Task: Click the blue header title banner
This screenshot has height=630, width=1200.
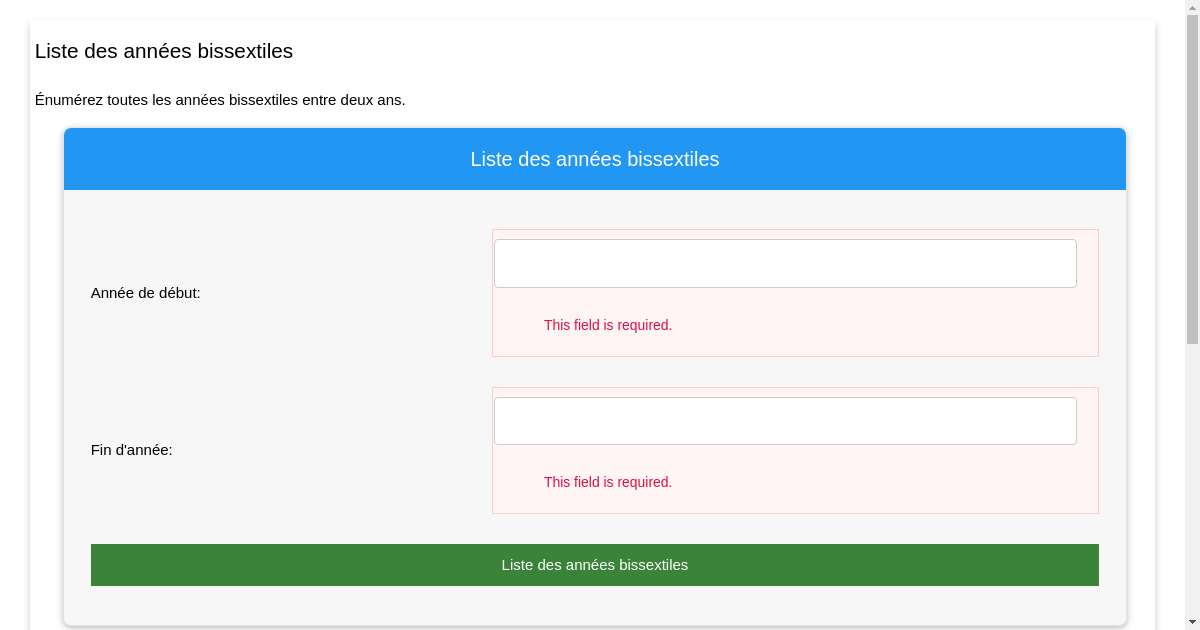Action: pos(595,159)
